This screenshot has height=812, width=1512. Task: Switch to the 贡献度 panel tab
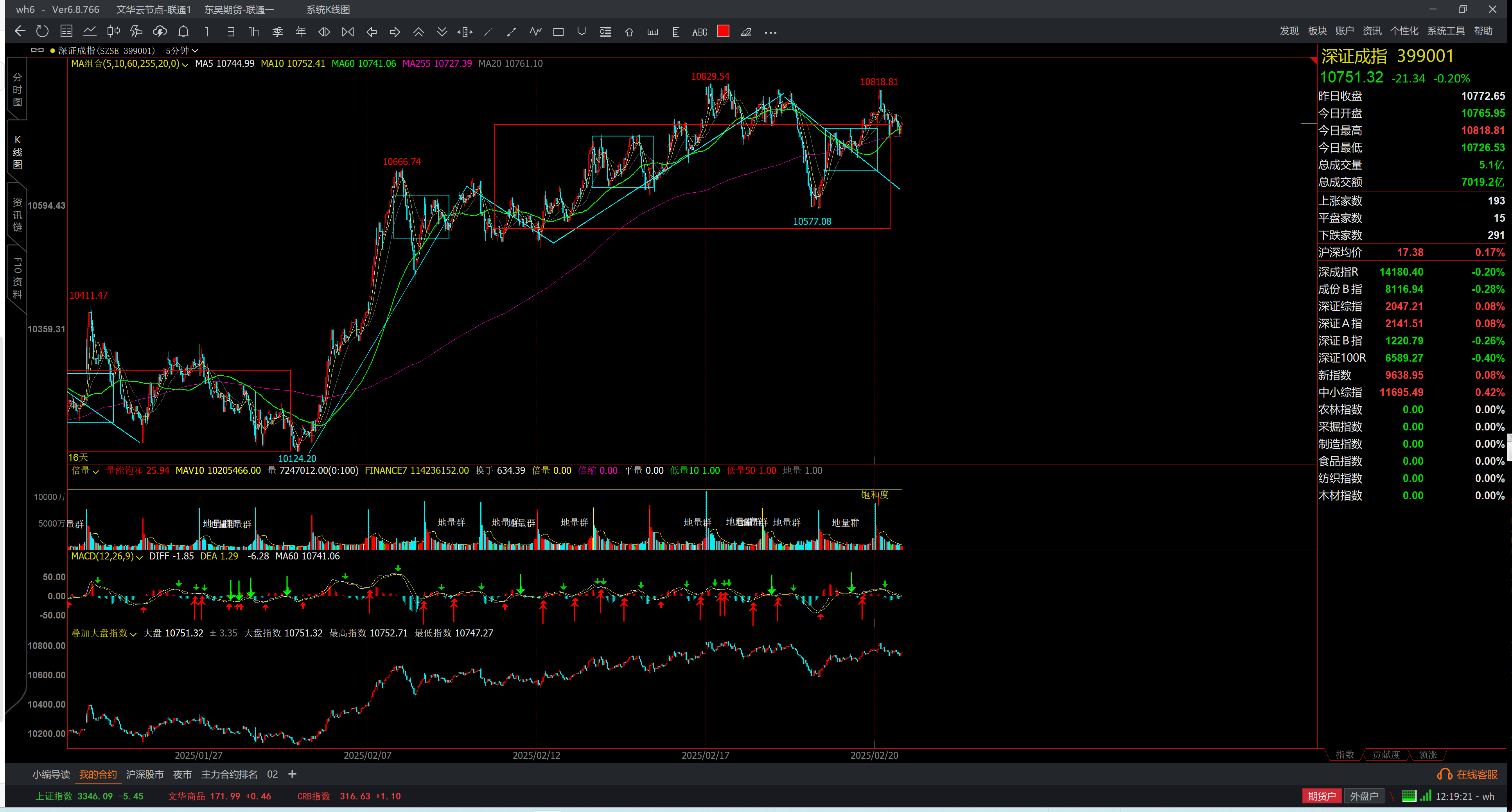coord(1386,755)
